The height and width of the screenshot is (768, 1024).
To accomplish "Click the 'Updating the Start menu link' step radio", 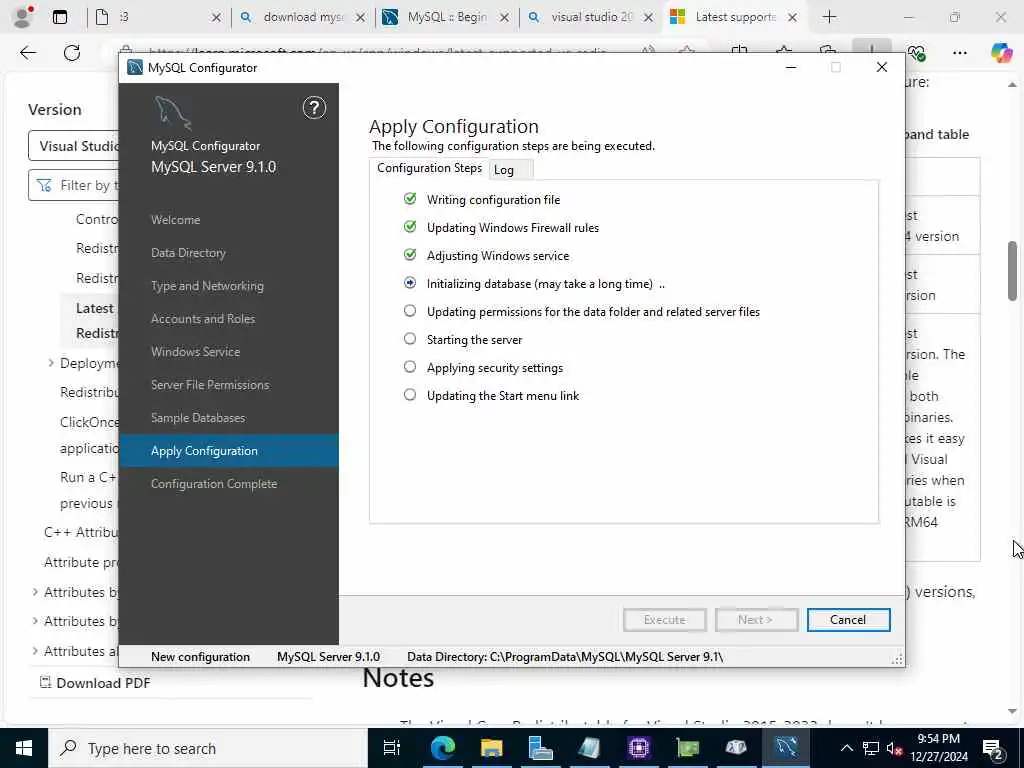I will click(410, 395).
